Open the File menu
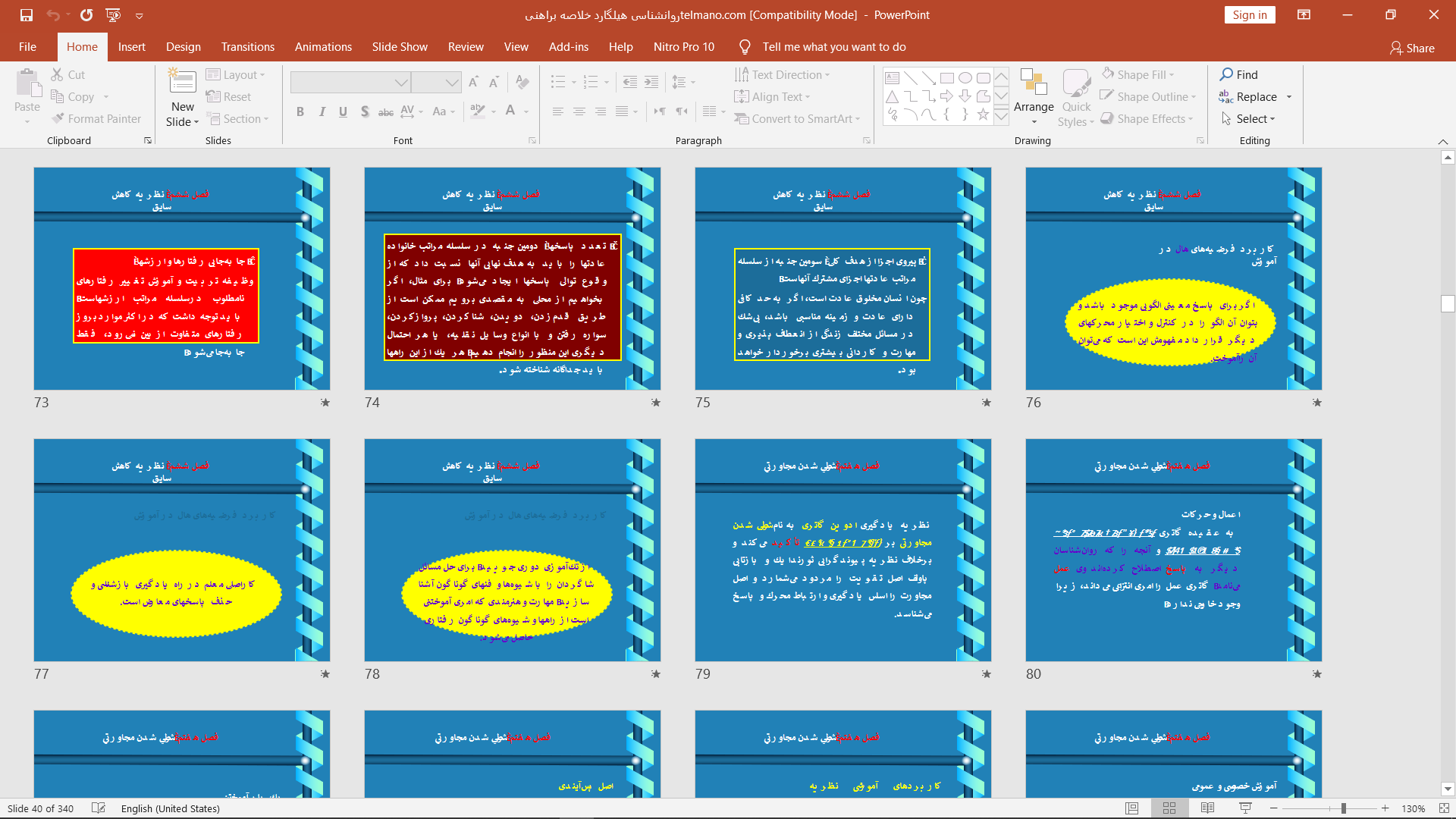 pos(27,47)
